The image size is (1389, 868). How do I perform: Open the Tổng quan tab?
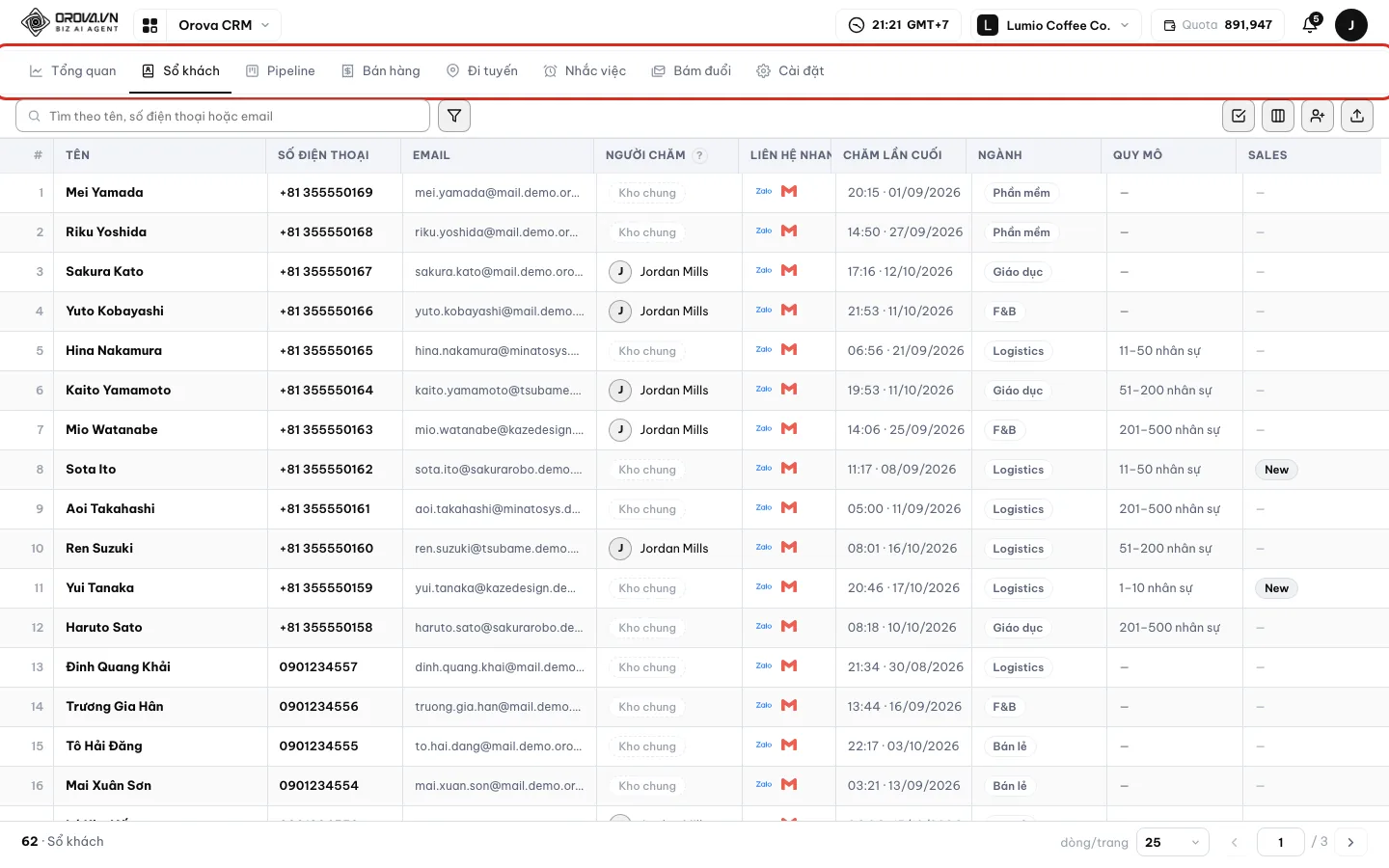(73, 70)
